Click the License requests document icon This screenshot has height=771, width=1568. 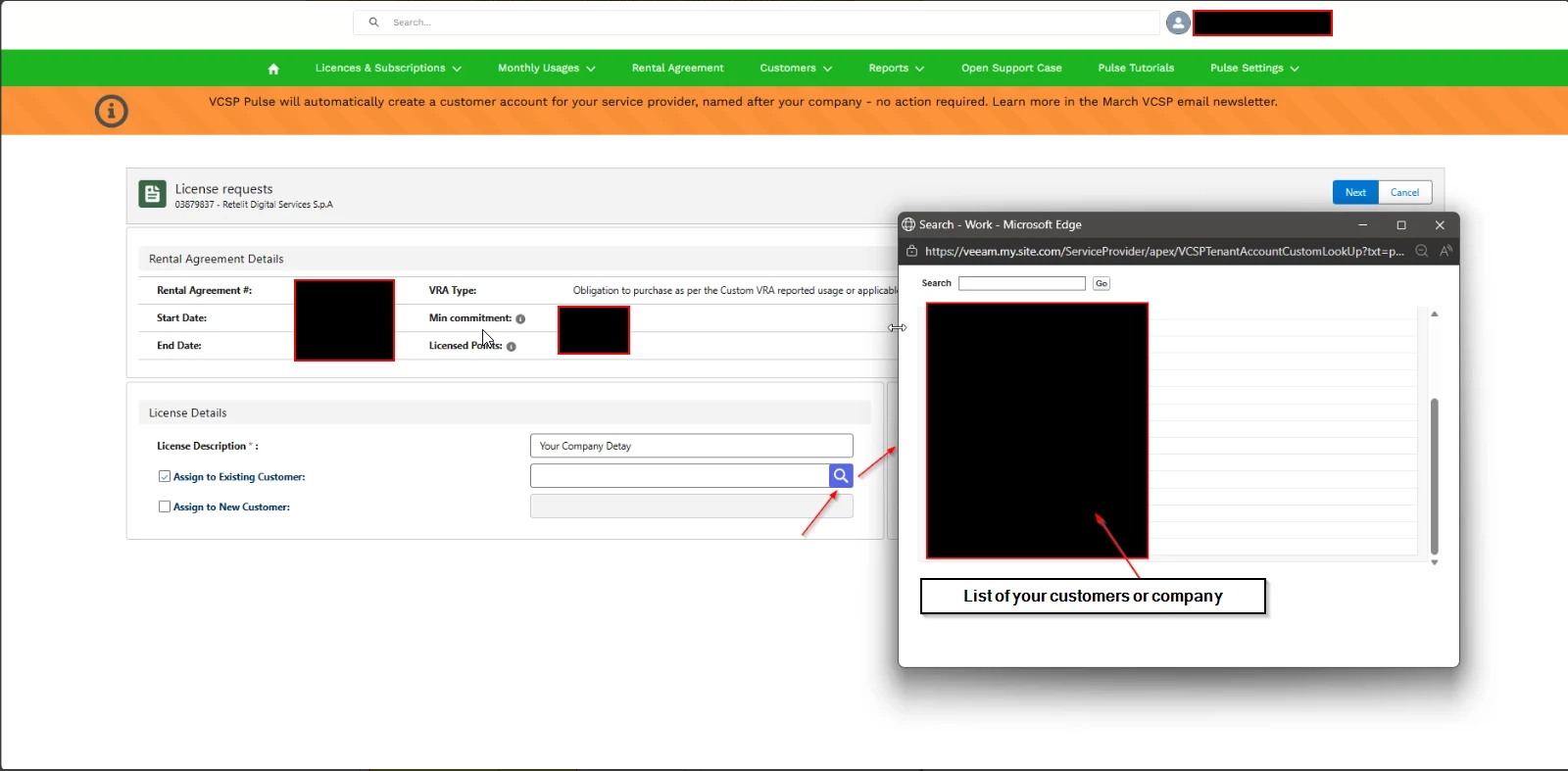point(152,194)
